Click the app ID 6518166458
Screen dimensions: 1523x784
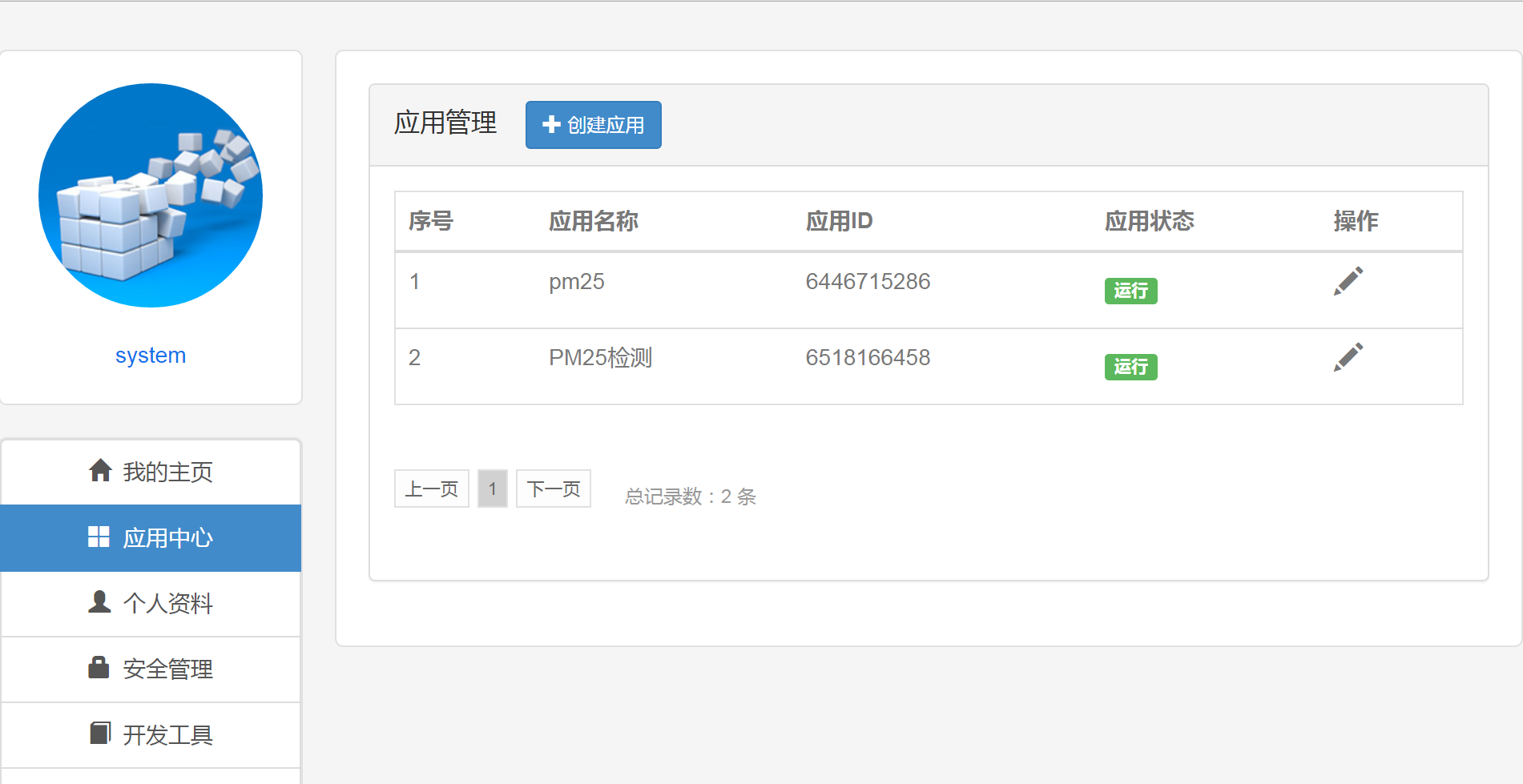click(868, 358)
